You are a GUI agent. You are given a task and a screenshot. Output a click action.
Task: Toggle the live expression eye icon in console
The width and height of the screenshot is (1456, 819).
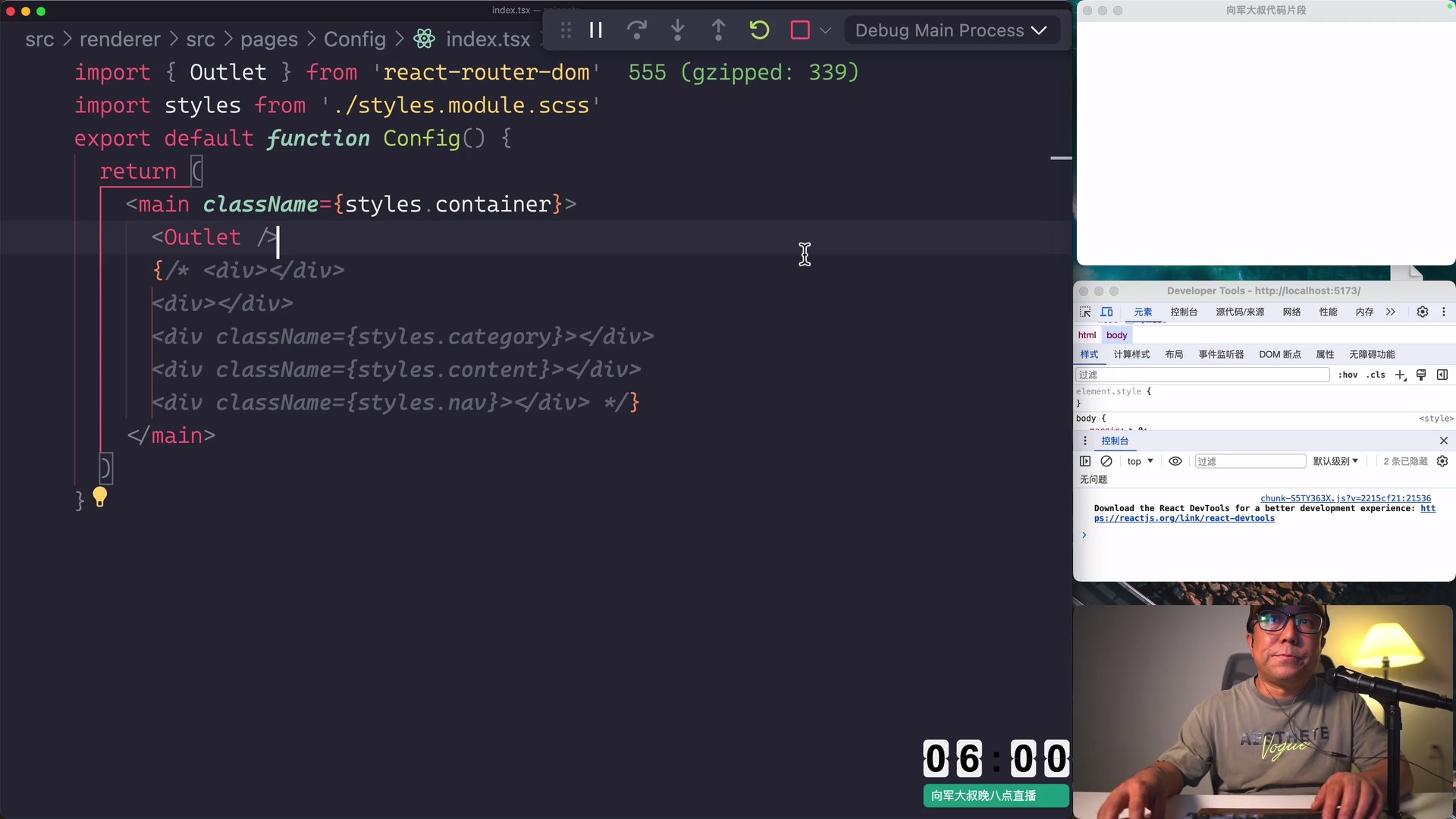coord(1175,461)
